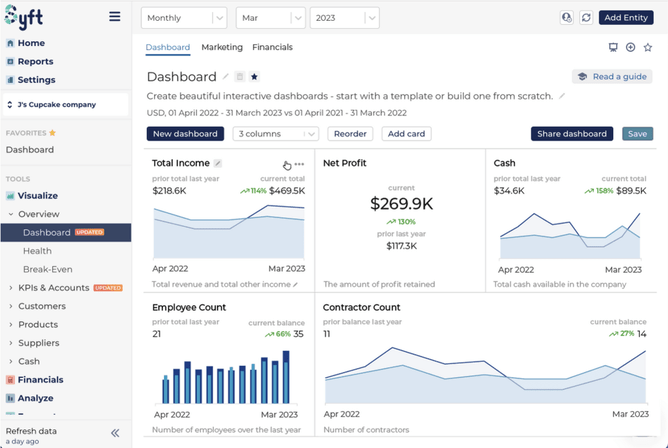668x448 pixels.
Task: Toggle the outline star in tab bar
Action: [x=647, y=48]
